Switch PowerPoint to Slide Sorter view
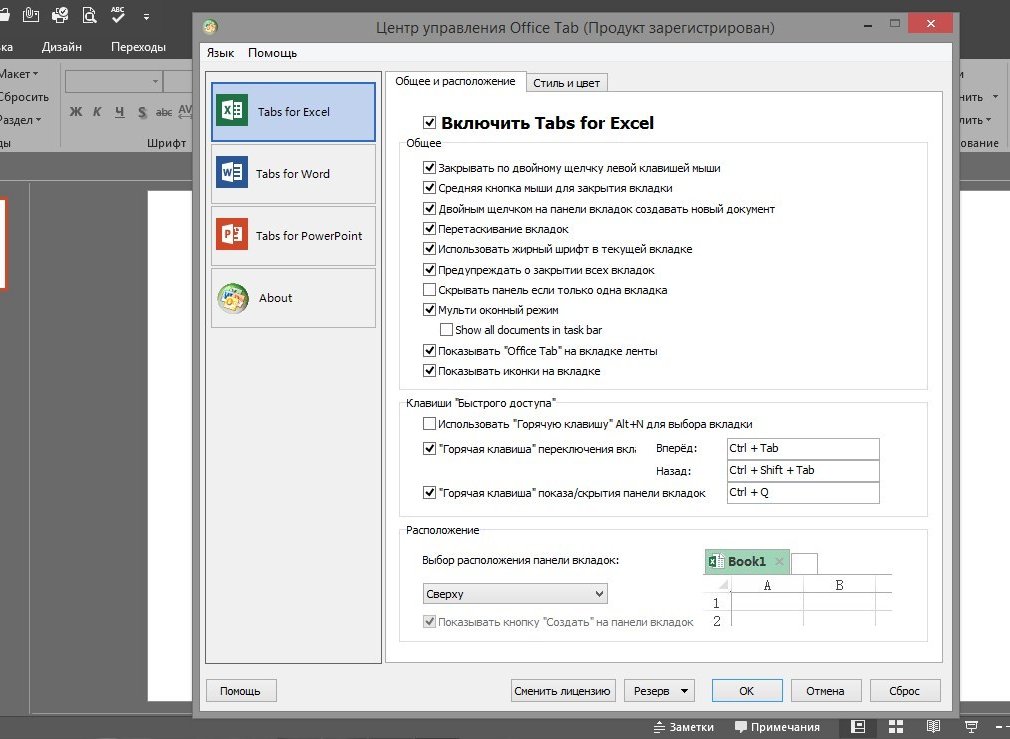1010x739 pixels. coord(896,727)
